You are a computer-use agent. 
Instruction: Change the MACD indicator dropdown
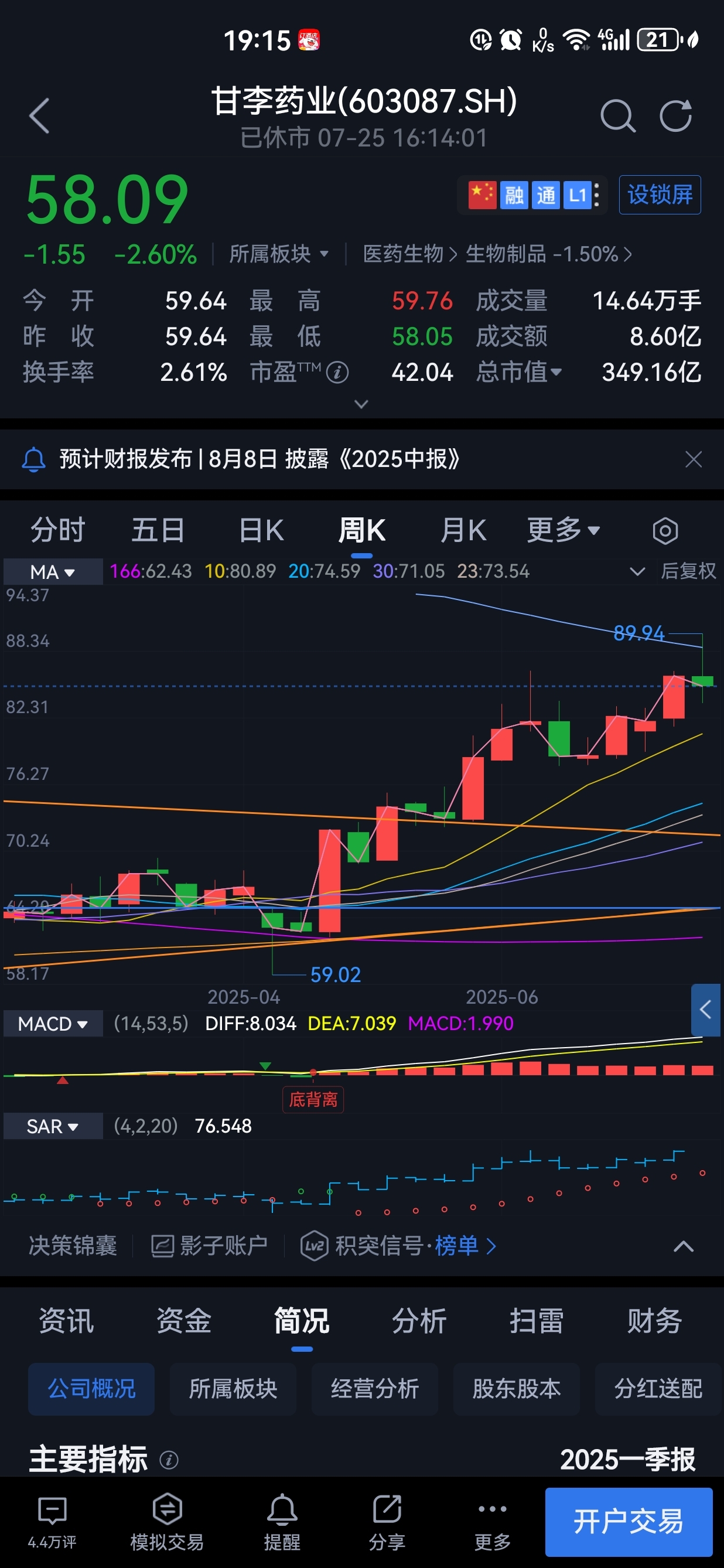(53, 1024)
